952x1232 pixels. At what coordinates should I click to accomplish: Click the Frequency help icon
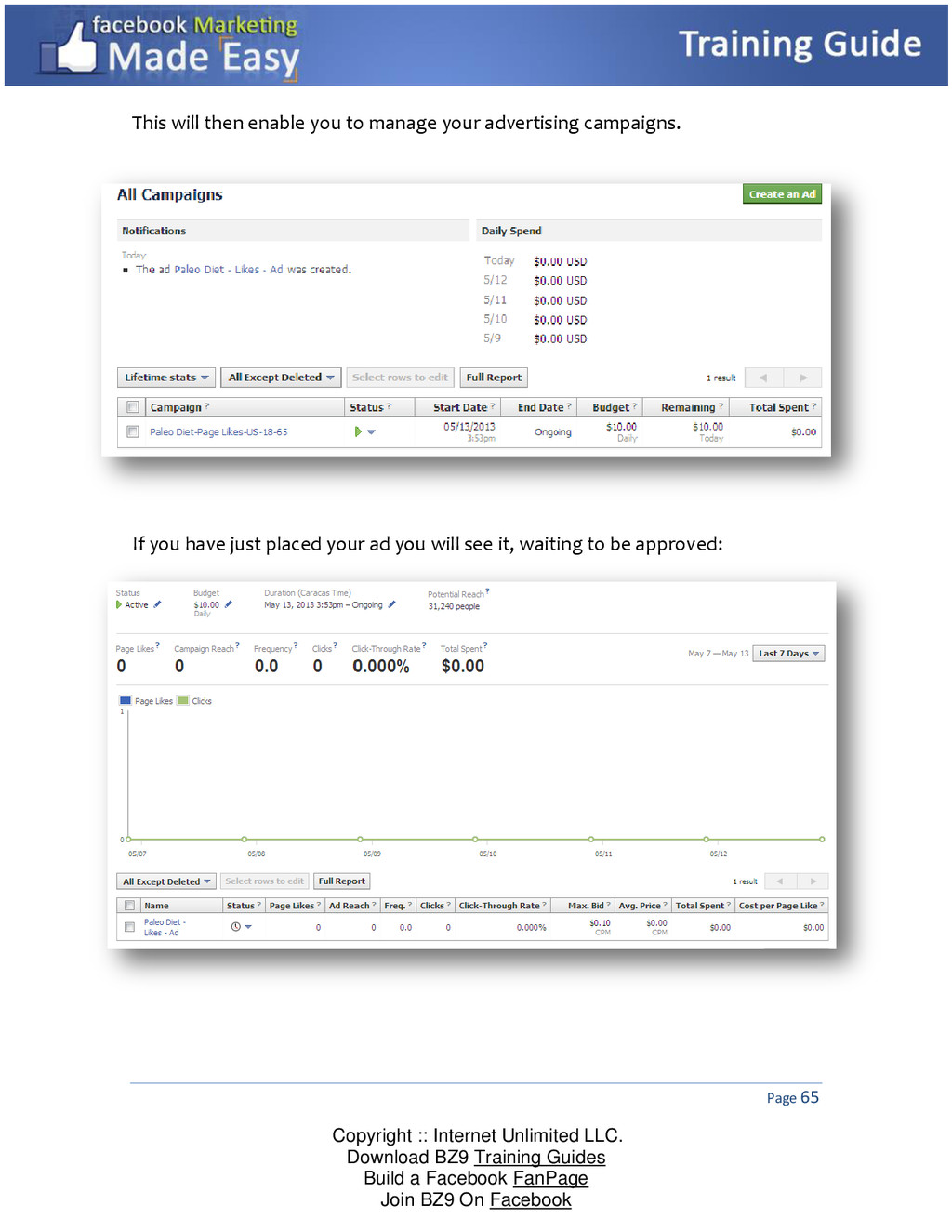tap(296, 645)
